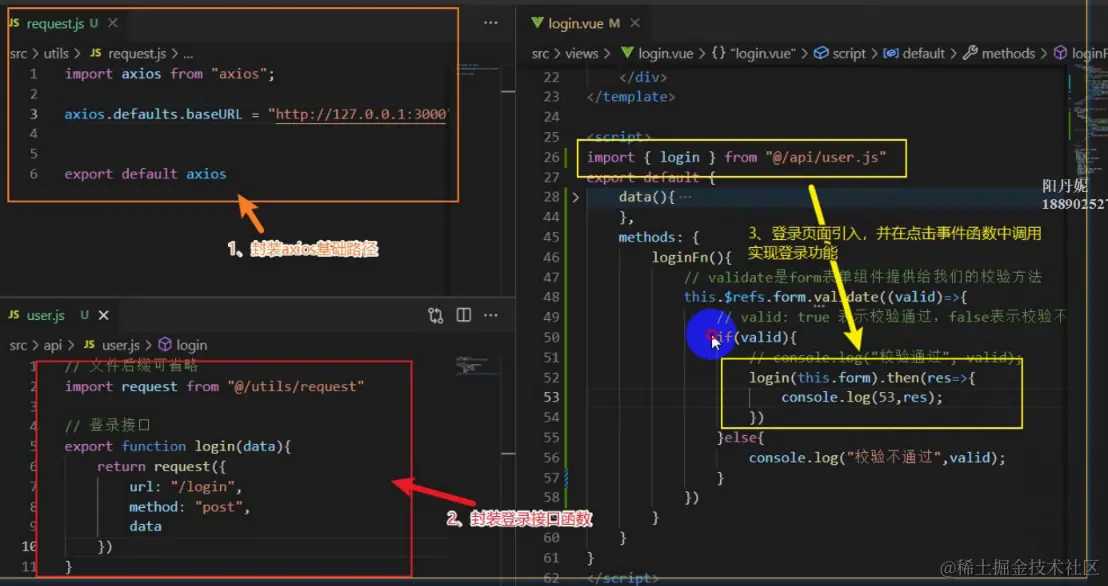This screenshot has width=1108, height=586.
Task: Click the '</script>' closing tag on line 62
Action: (623, 578)
